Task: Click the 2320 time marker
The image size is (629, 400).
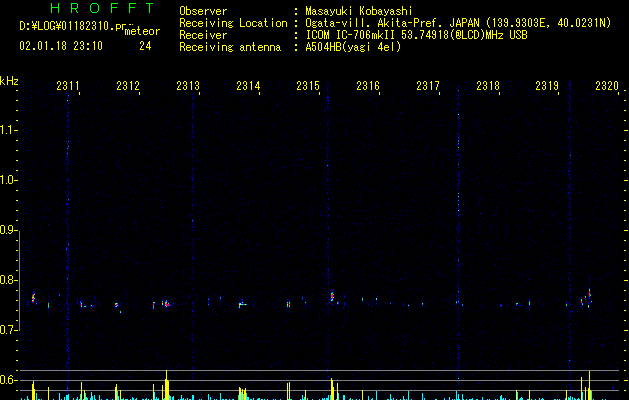Action: [607, 85]
